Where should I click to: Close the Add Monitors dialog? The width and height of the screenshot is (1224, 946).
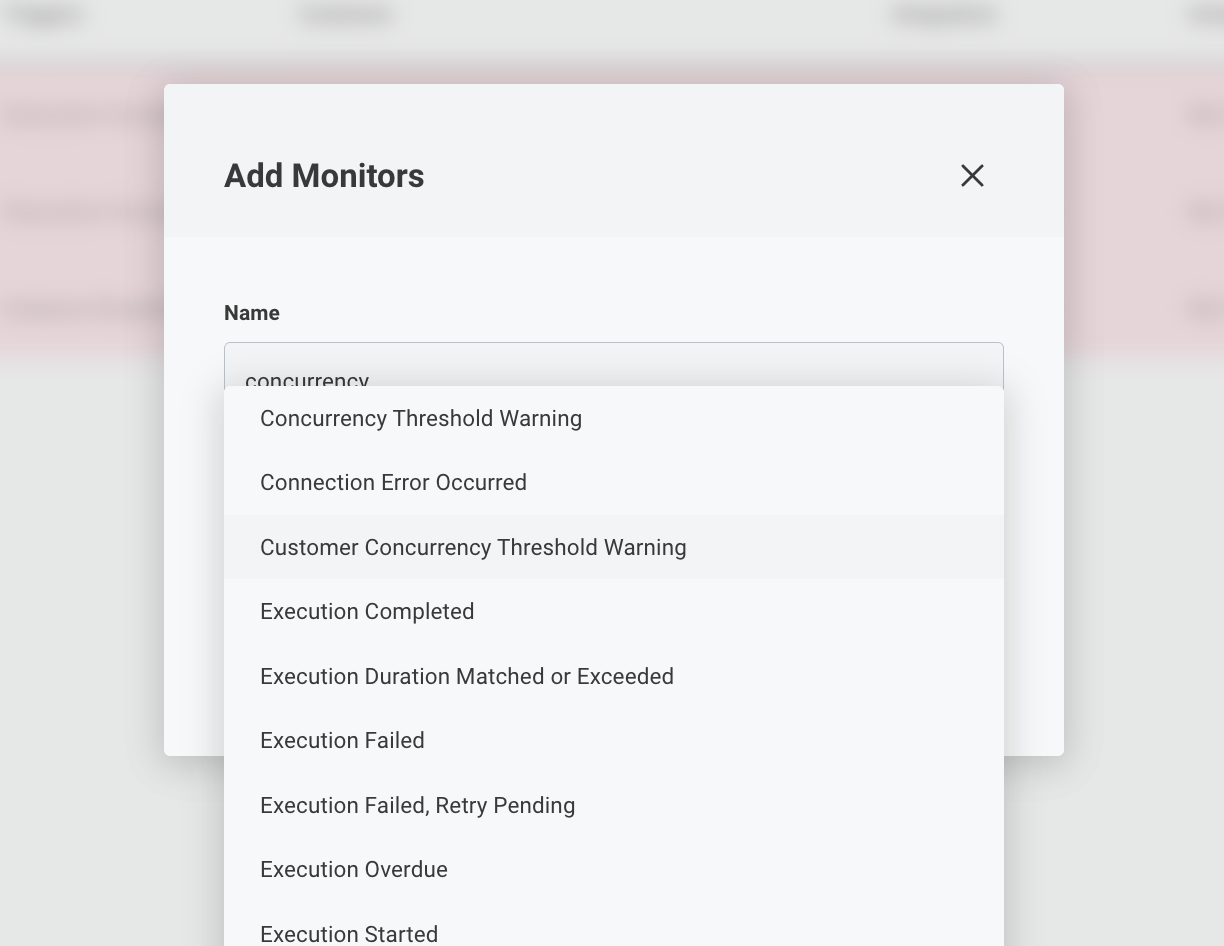pos(972,175)
